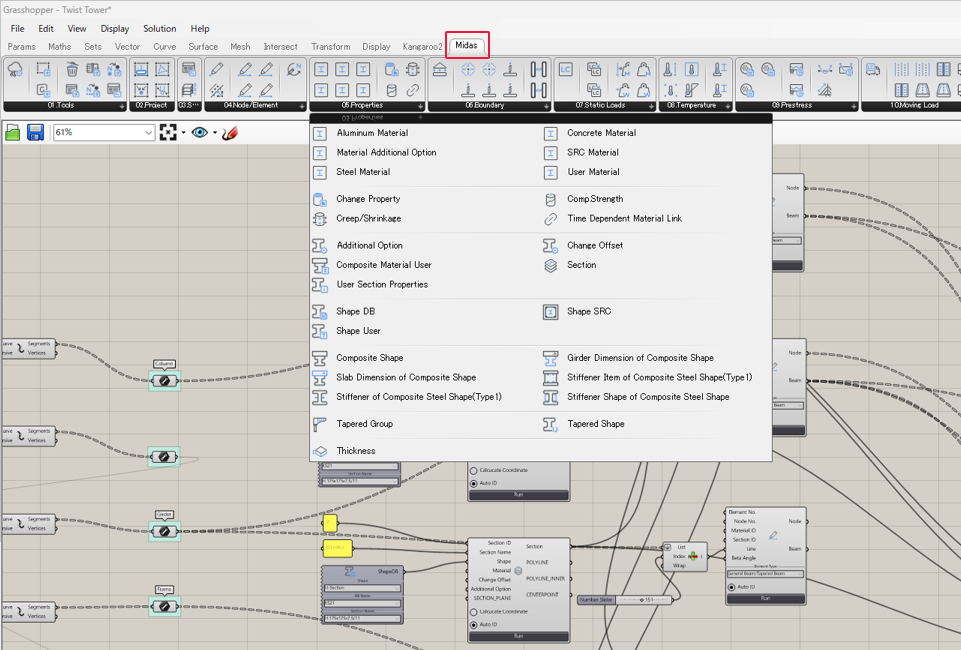Click the house-shaped icon in 06.Boundary panel
Image resolution: width=961 pixels, height=650 pixels.
(x=439, y=69)
